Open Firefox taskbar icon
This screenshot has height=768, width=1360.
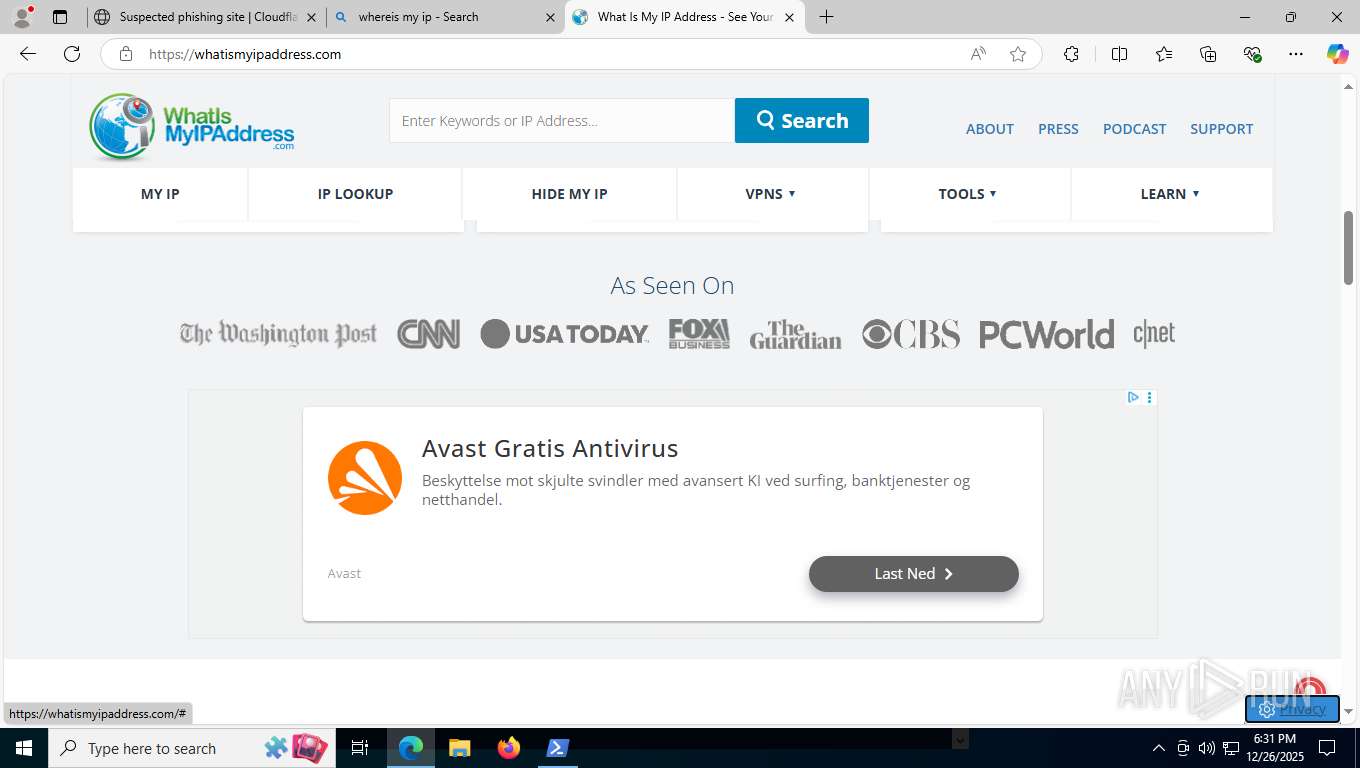click(x=509, y=748)
